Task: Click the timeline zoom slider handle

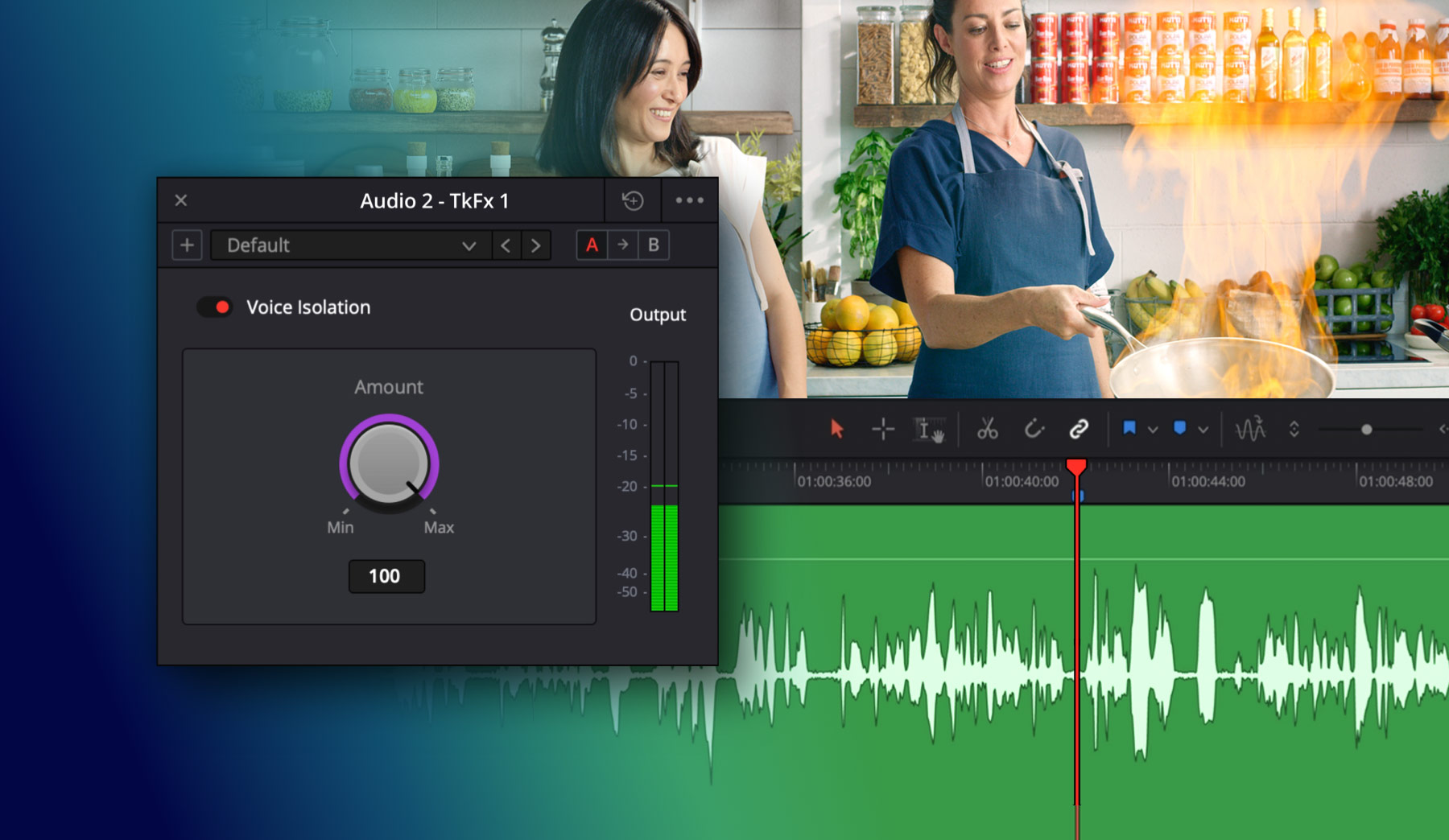Action: click(1366, 430)
